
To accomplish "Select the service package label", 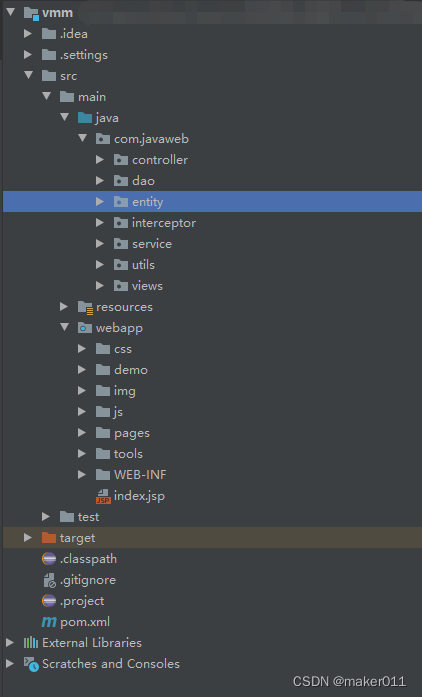I will pos(152,244).
